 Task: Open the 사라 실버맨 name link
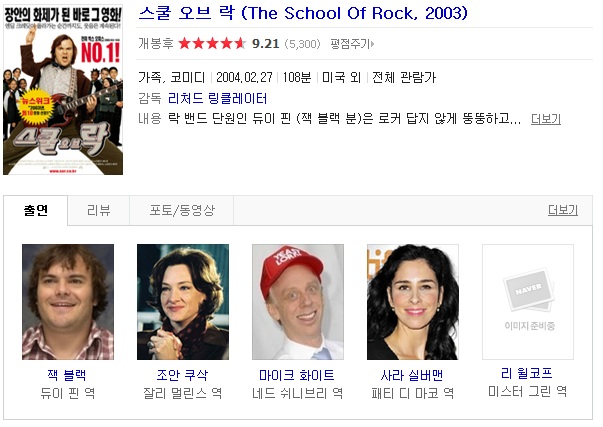click(x=412, y=375)
